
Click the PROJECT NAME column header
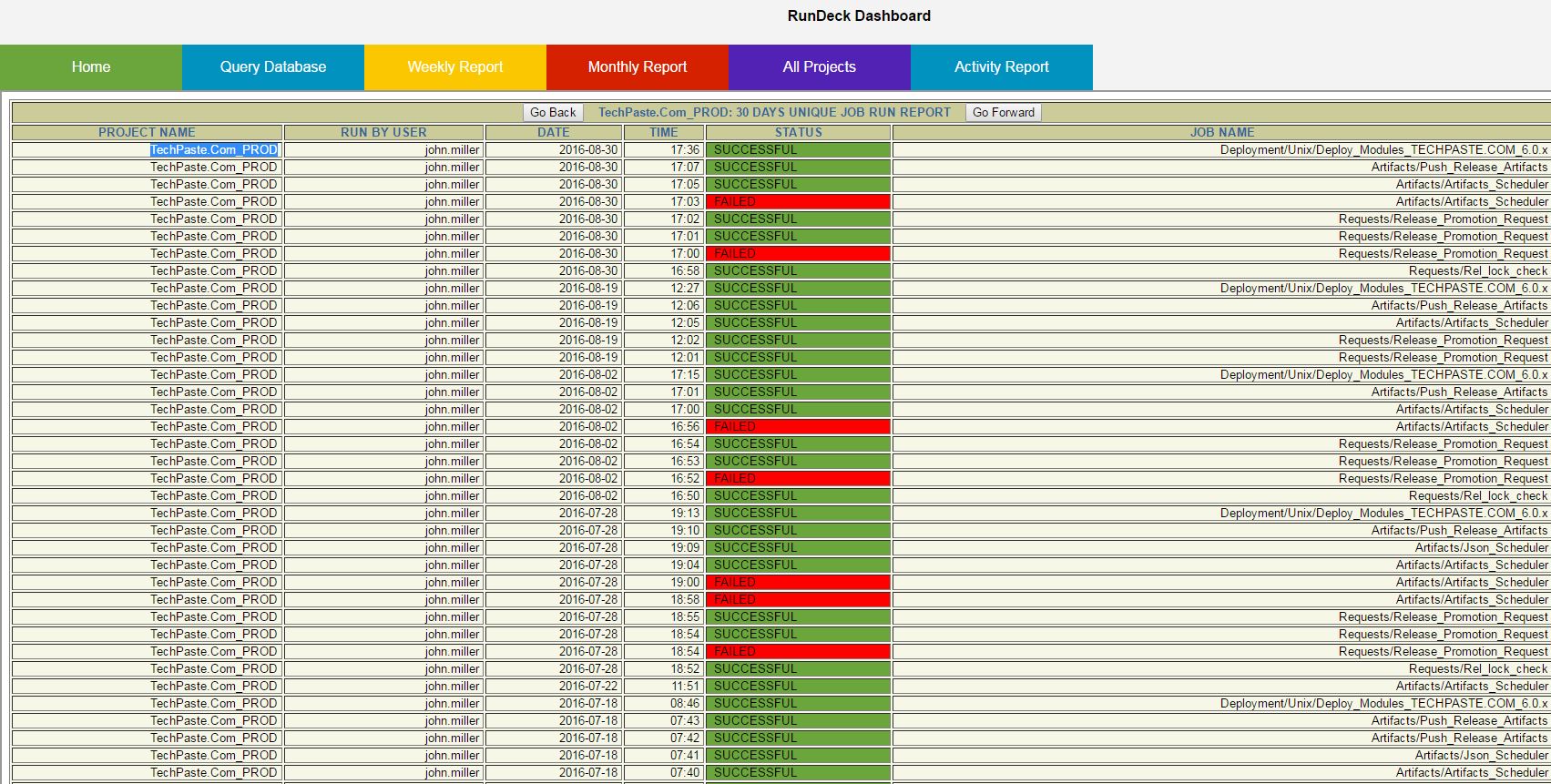pyautogui.click(x=147, y=133)
